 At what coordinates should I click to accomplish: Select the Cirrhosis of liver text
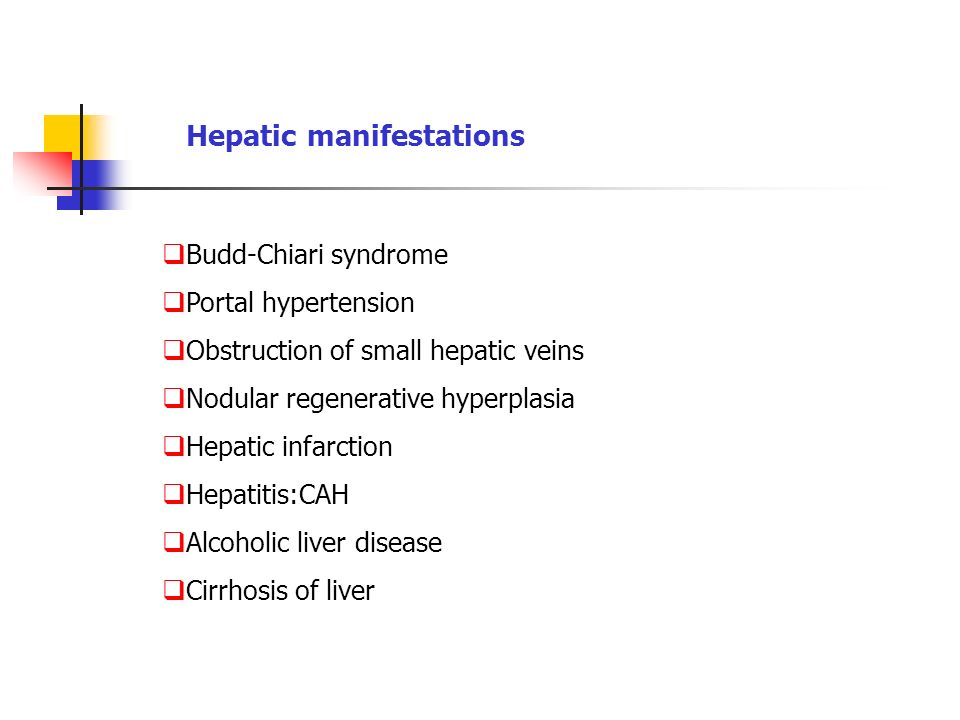click(280, 591)
